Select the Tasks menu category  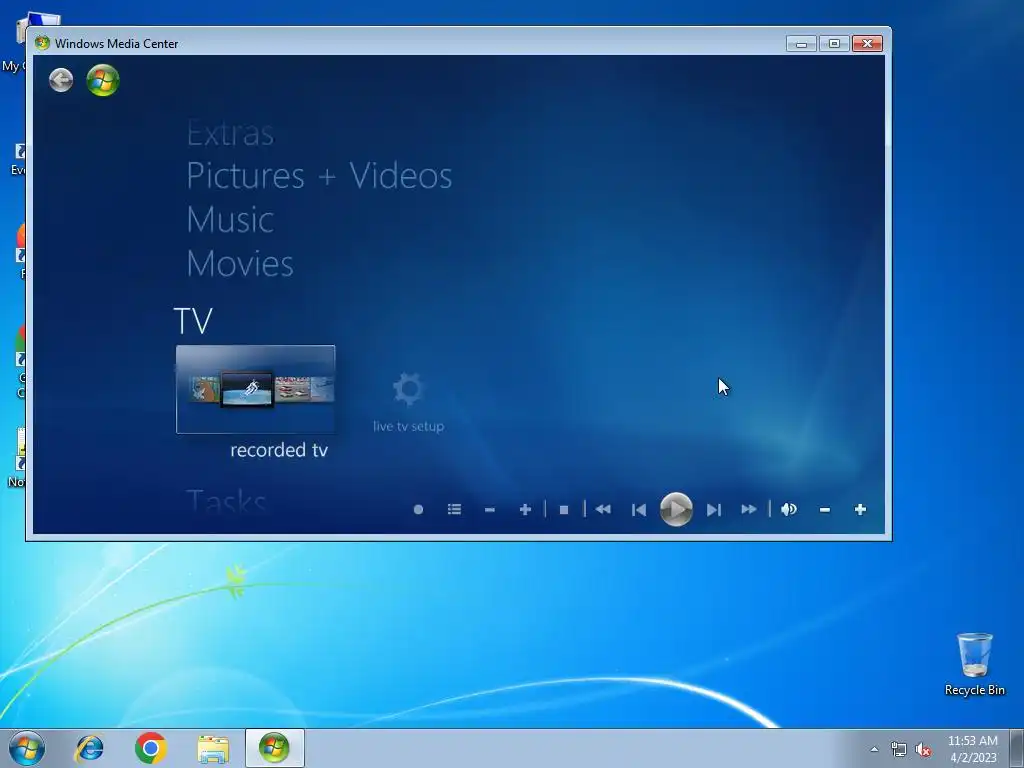pos(227,501)
